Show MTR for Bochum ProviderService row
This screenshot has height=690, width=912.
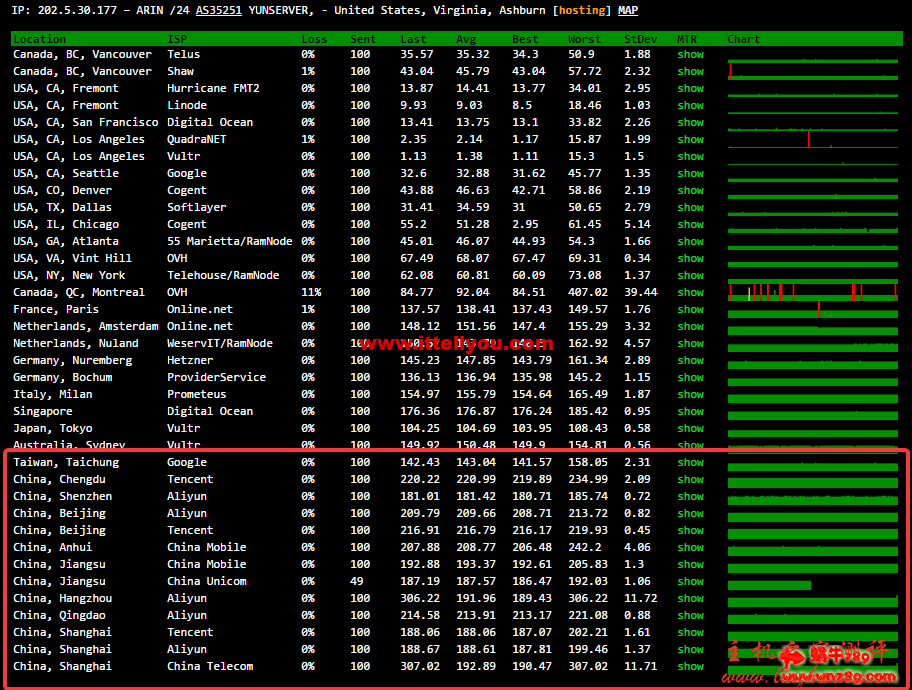(x=690, y=377)
